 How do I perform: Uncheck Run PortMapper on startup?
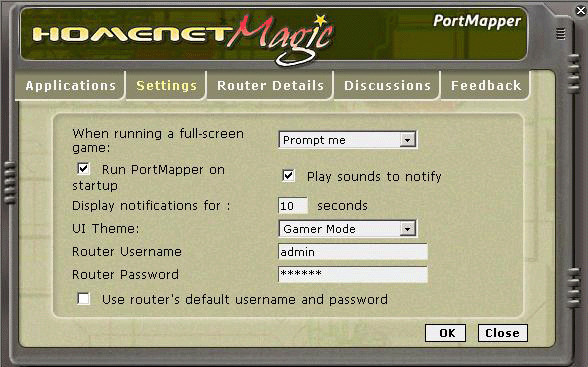[84, 169]
